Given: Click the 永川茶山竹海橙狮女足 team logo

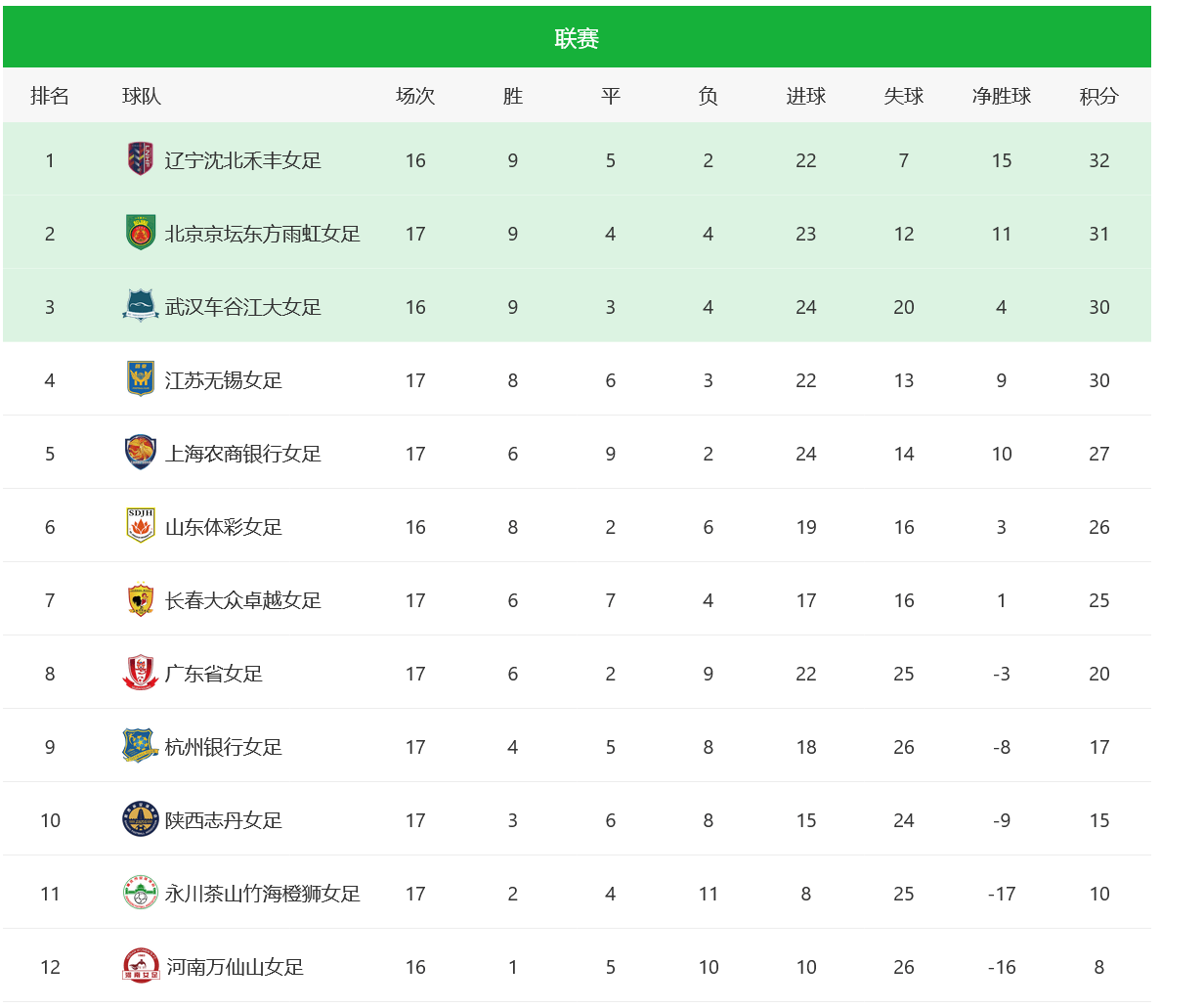Looking at the screenshot, I should click(x=141, y=893).
